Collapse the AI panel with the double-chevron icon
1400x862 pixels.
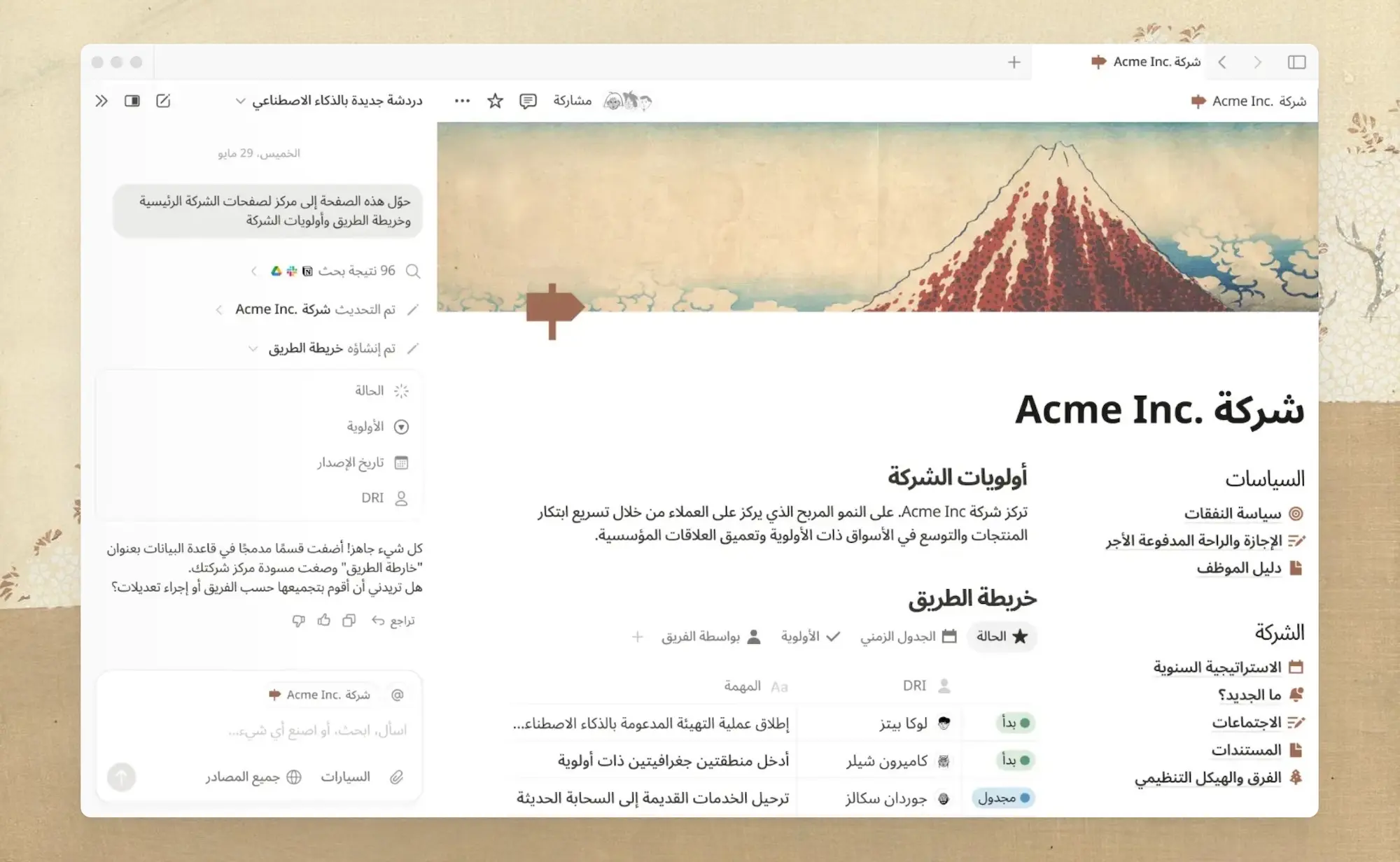[x=101, y=100]
